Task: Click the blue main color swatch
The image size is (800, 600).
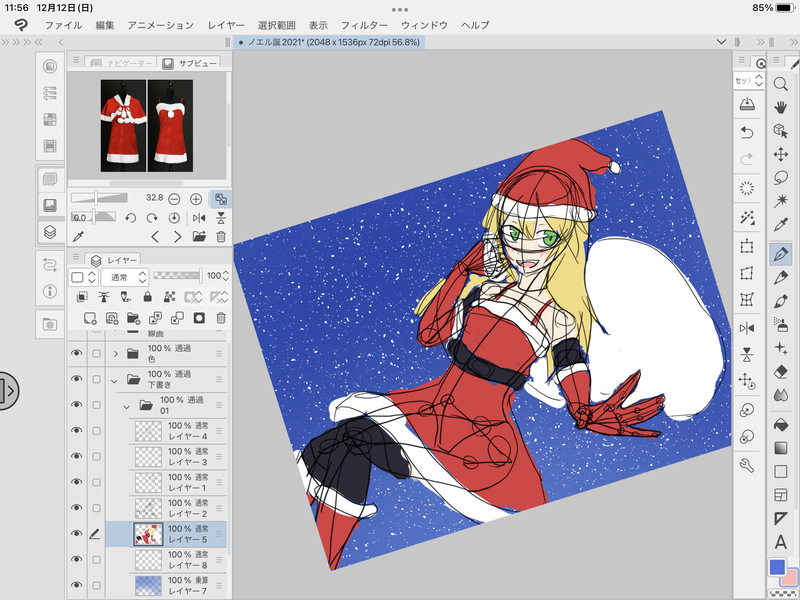Action: [x=776, y=568]
